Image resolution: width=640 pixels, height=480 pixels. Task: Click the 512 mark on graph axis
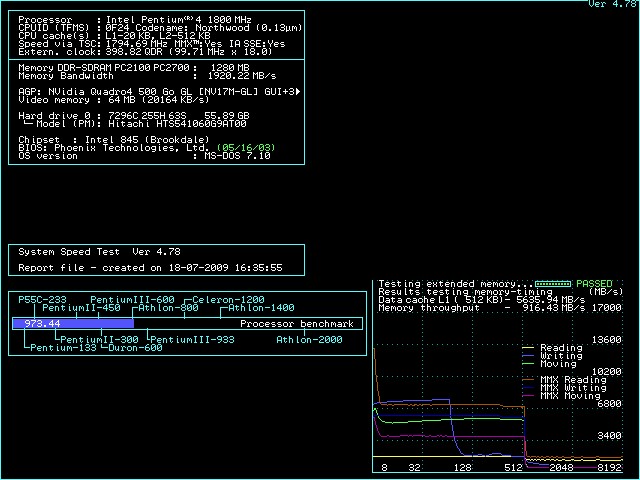point(513,467)
